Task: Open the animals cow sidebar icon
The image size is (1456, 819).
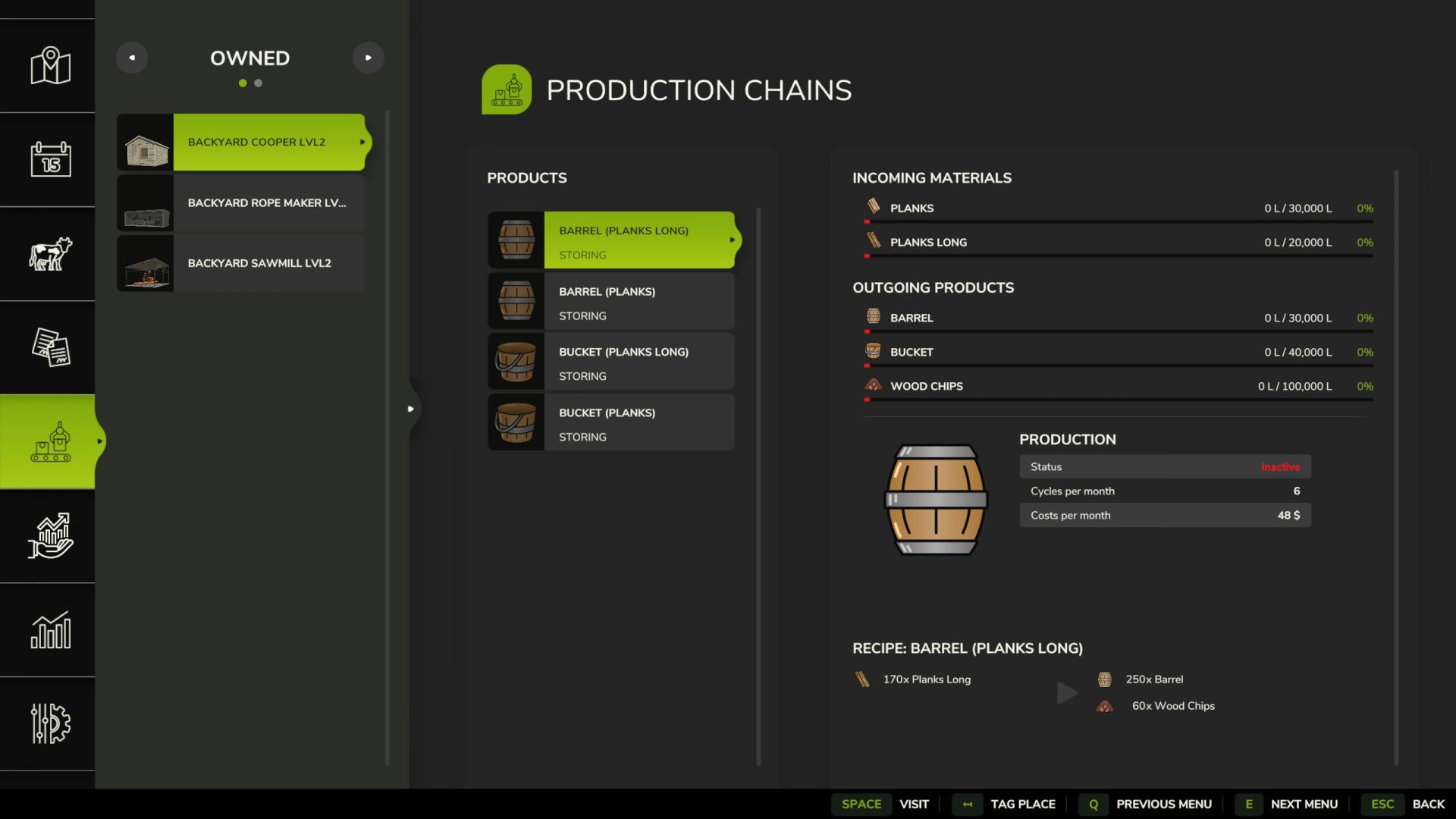Action: [50, 253]
